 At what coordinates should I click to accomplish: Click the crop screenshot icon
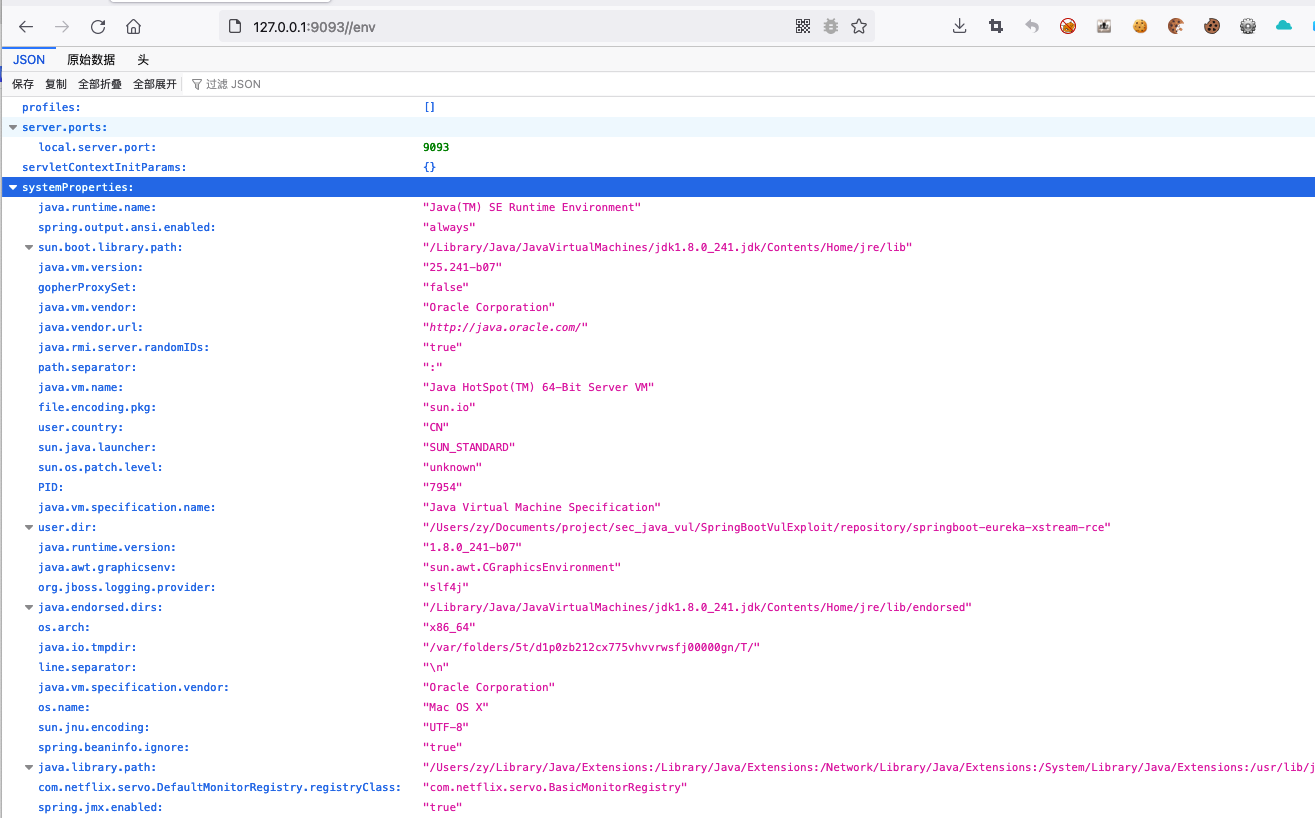[996, 26]
